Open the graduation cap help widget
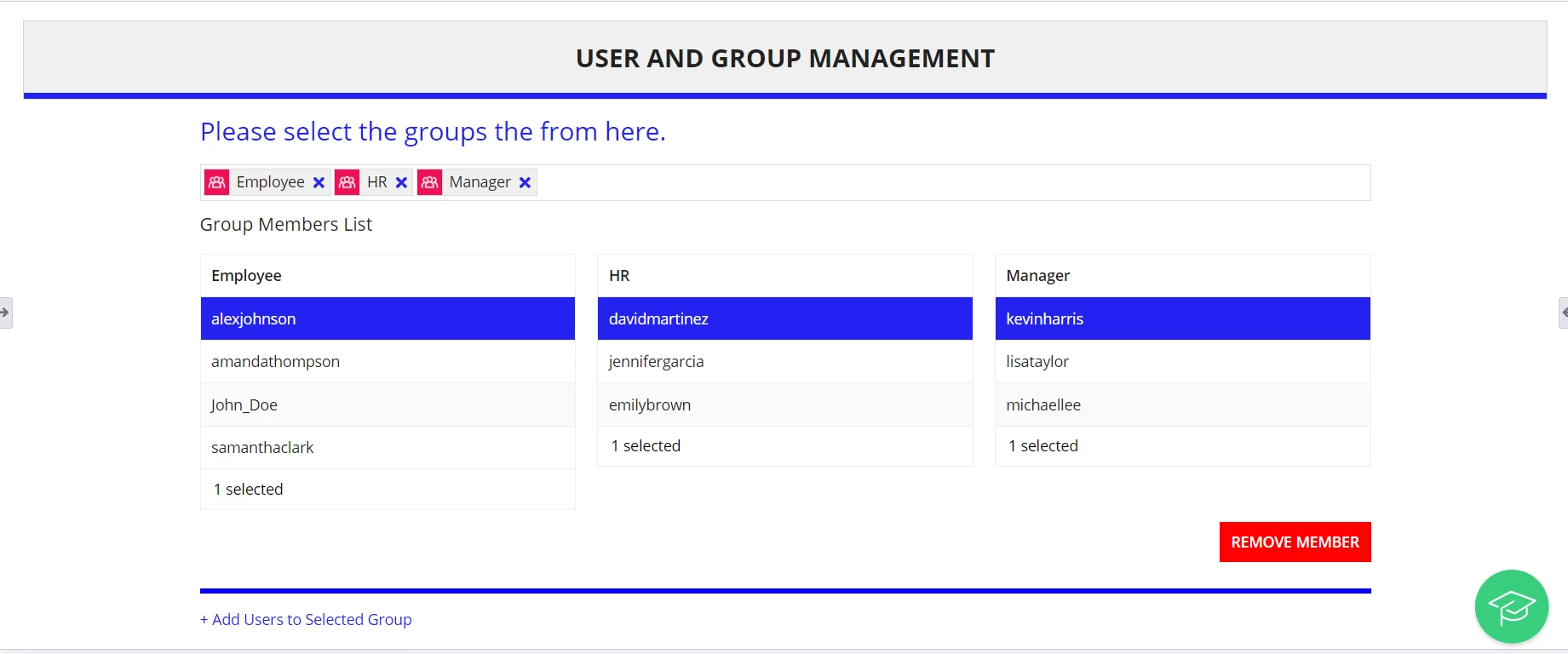Image resolution: width=1568 pixels, height=654 pixels. click(x=1512, y=606)
